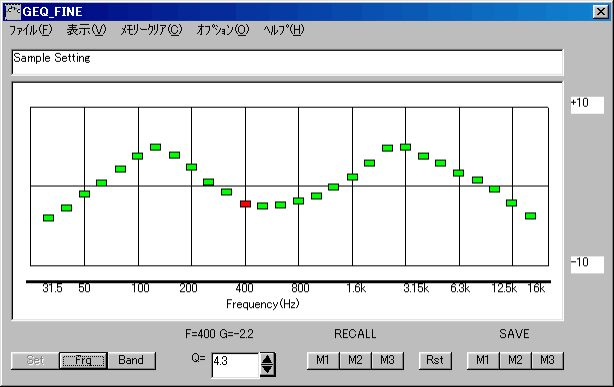This screenshot has width=614, height=387.
Task: Click the Sample Setting text field
Action: tap(287, 62)
